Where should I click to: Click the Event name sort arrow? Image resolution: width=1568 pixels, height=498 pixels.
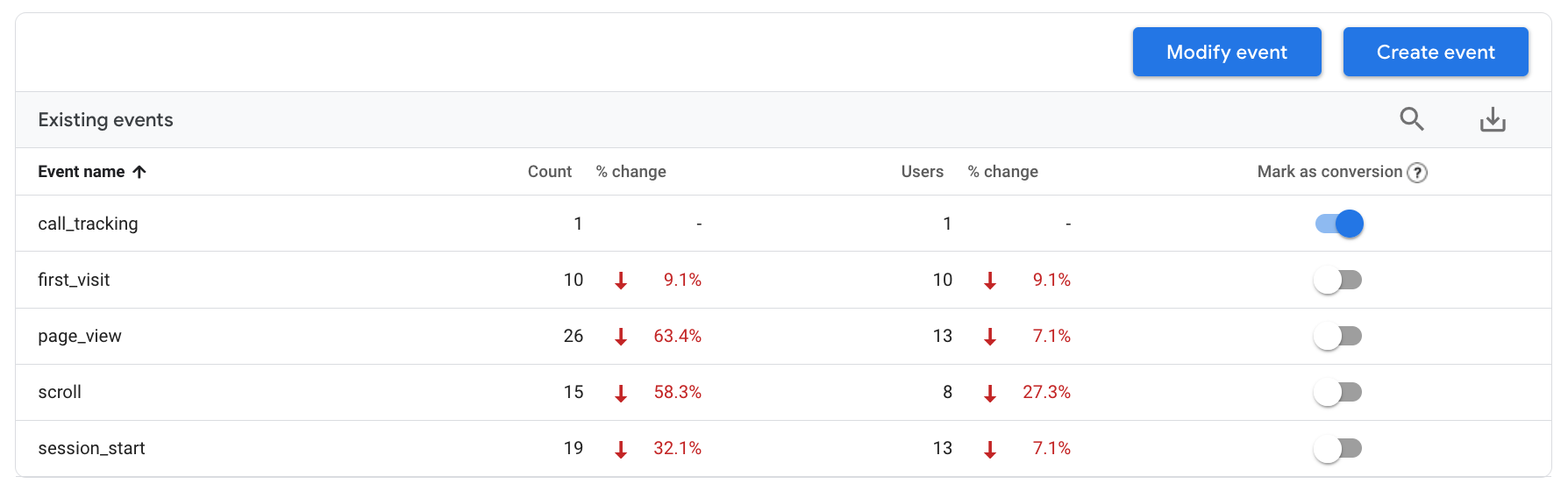coord(139,172)
